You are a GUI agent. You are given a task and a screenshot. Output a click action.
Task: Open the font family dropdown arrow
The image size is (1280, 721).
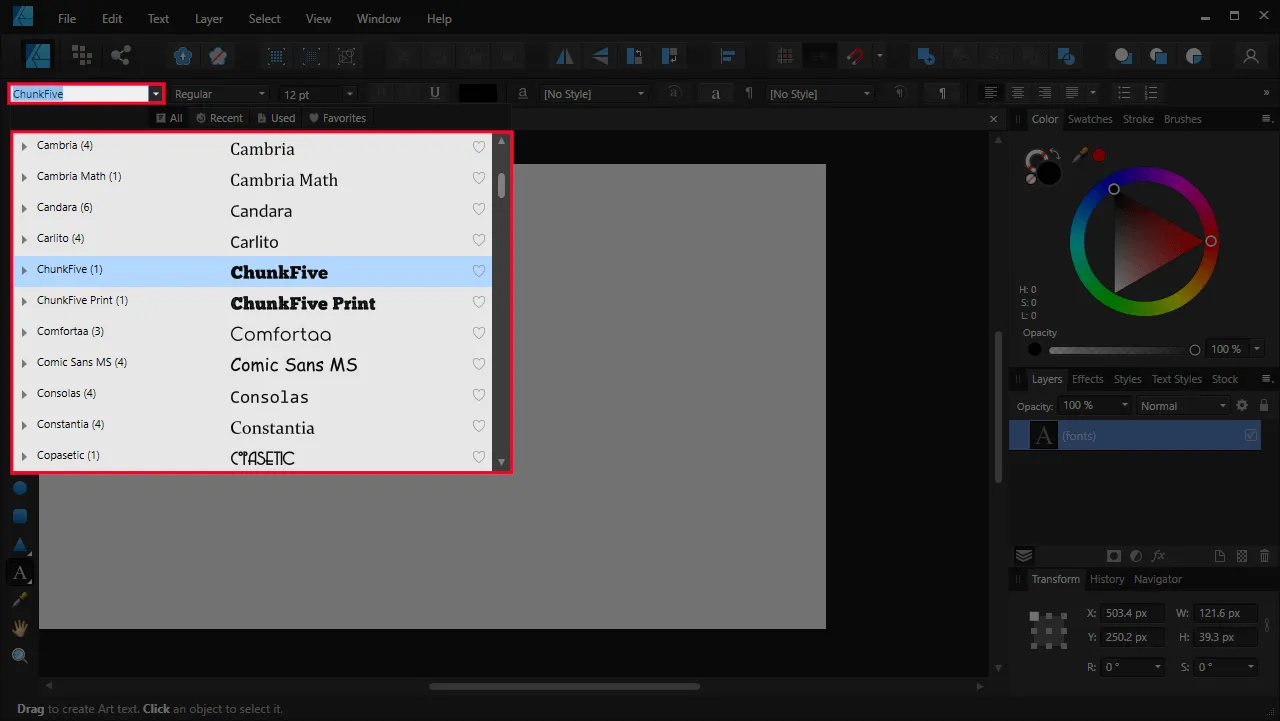click(156, 94)
